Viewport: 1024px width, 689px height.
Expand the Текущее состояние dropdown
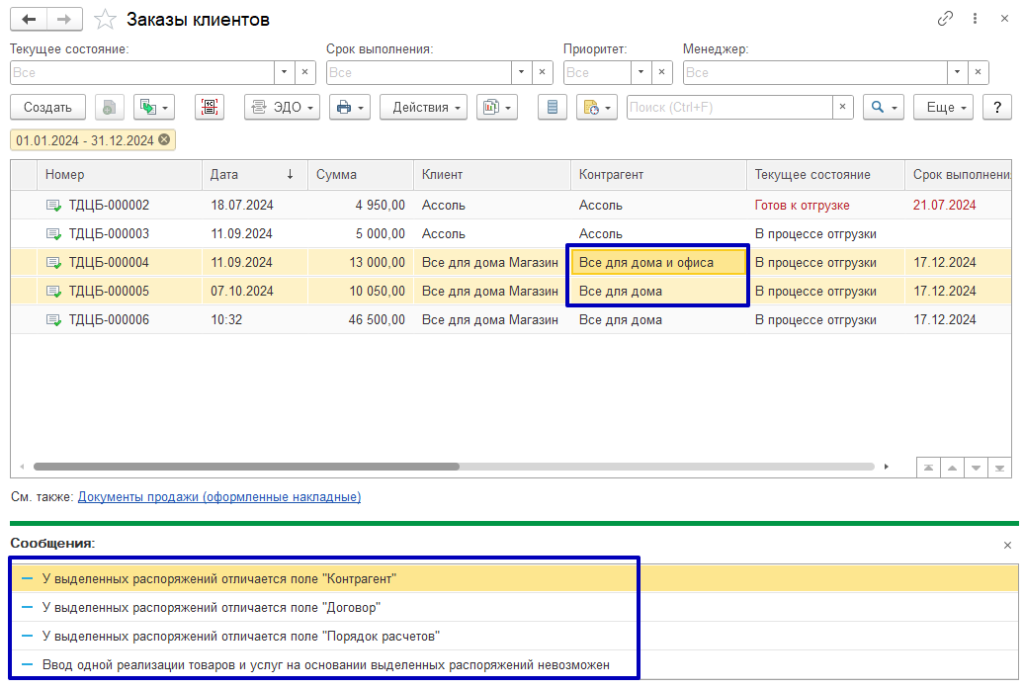click(284, 72)
